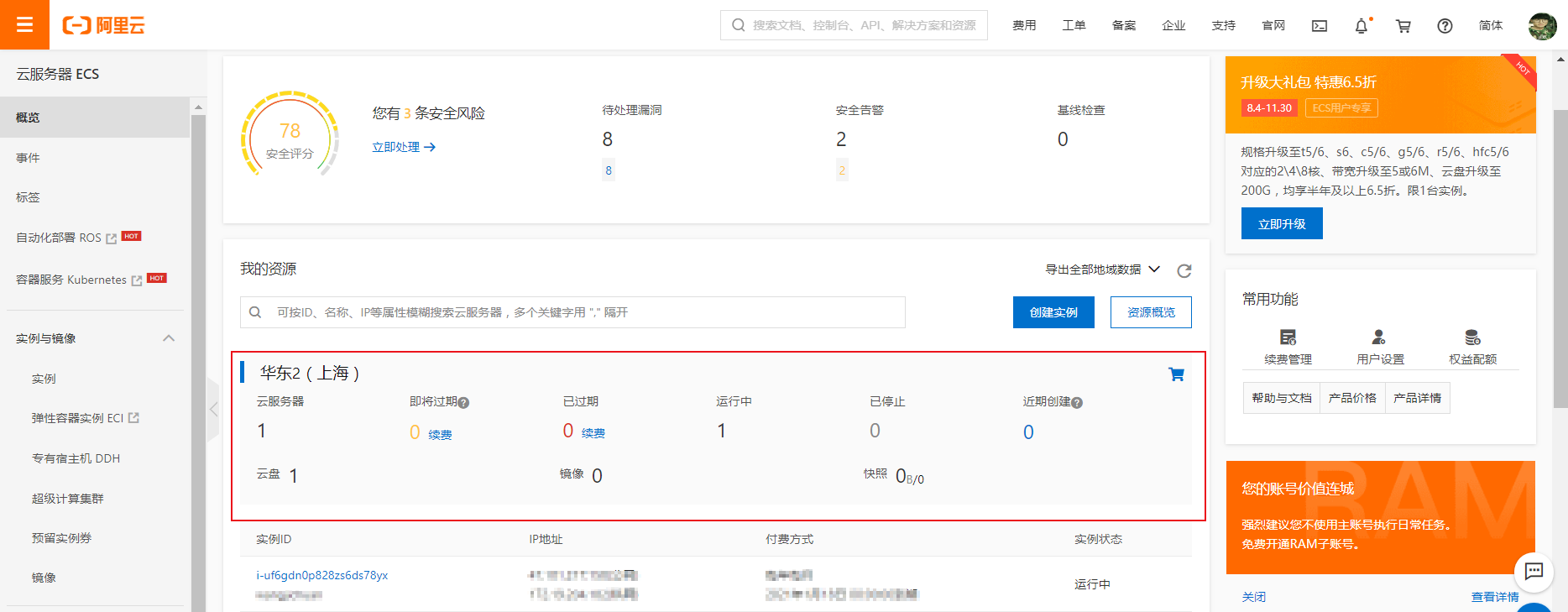Screen dimensions: 1568x612
Task: Click 查看详情 on the RAM banner
Action: pyautogui.click(x=1495, y=597)
